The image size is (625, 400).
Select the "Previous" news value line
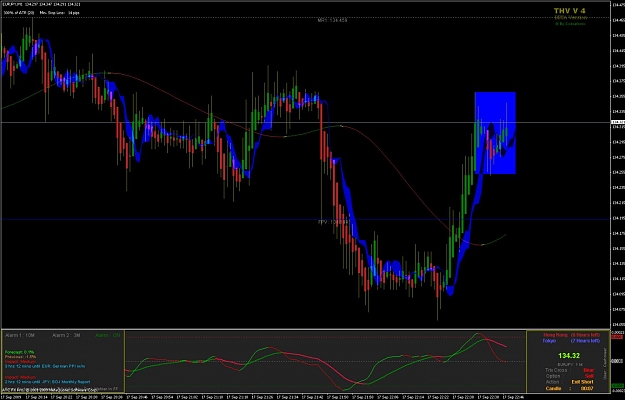[20, 357]
